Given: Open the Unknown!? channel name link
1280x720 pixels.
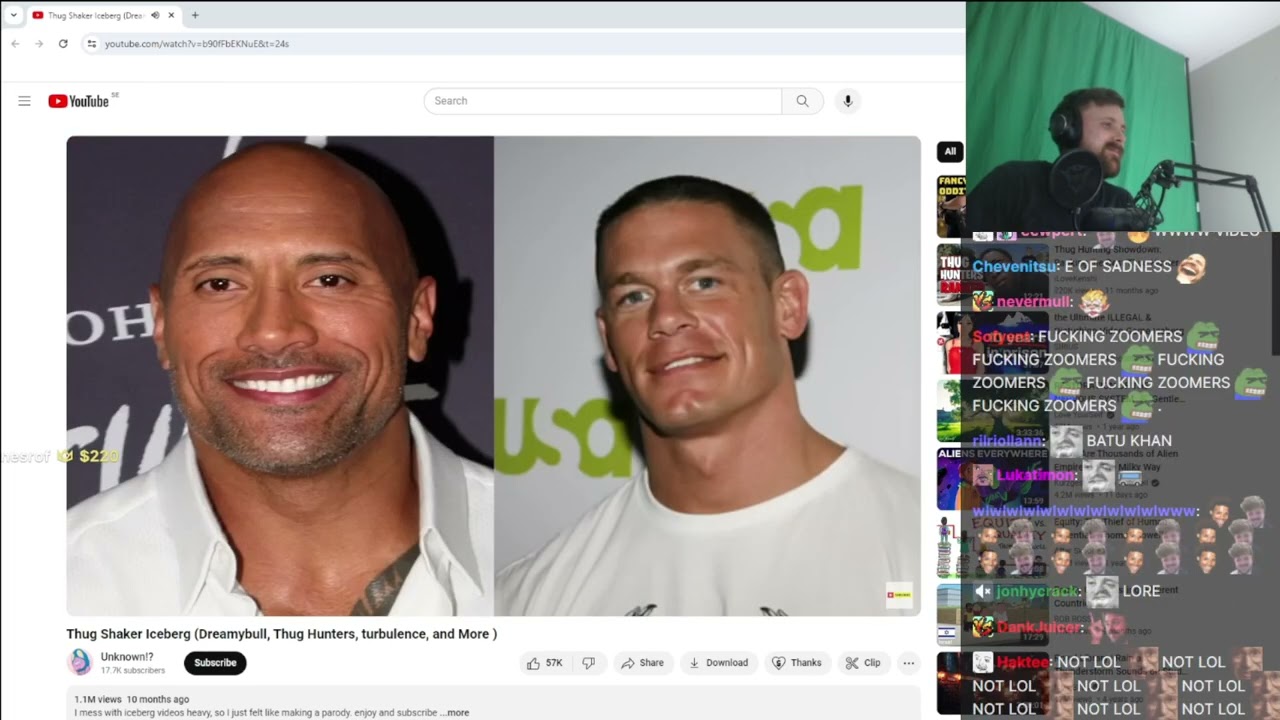Looking at the screenshot, I should [x=127, y=657].
